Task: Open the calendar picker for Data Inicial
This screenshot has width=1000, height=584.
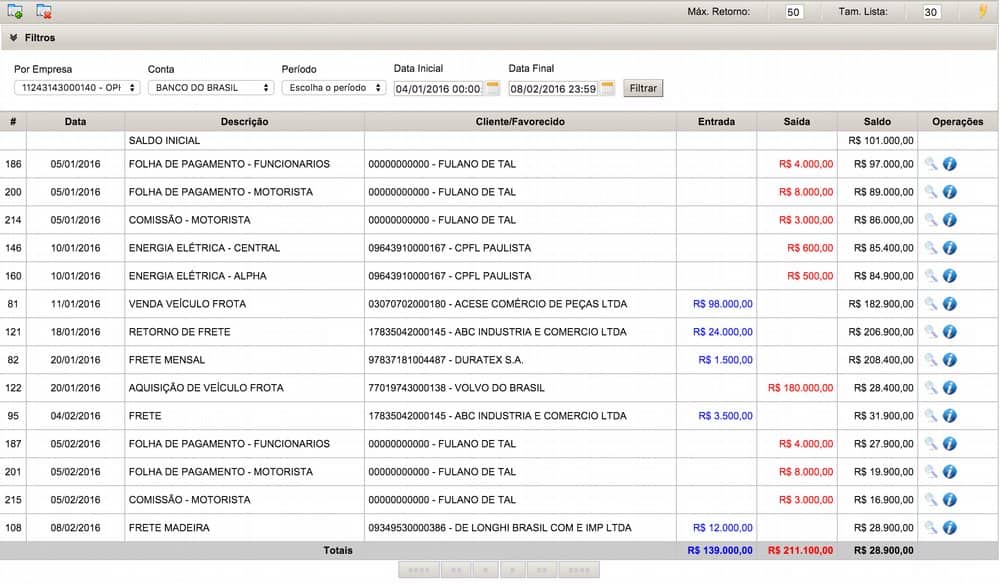Action: [x=493, y=87]
